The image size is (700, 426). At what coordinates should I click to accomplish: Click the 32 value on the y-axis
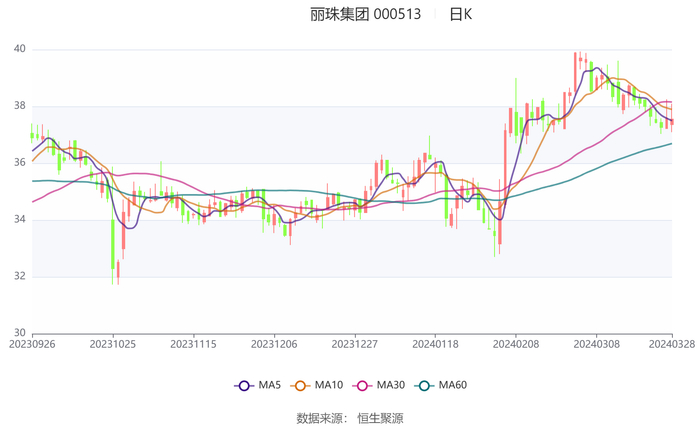(19, 277)
